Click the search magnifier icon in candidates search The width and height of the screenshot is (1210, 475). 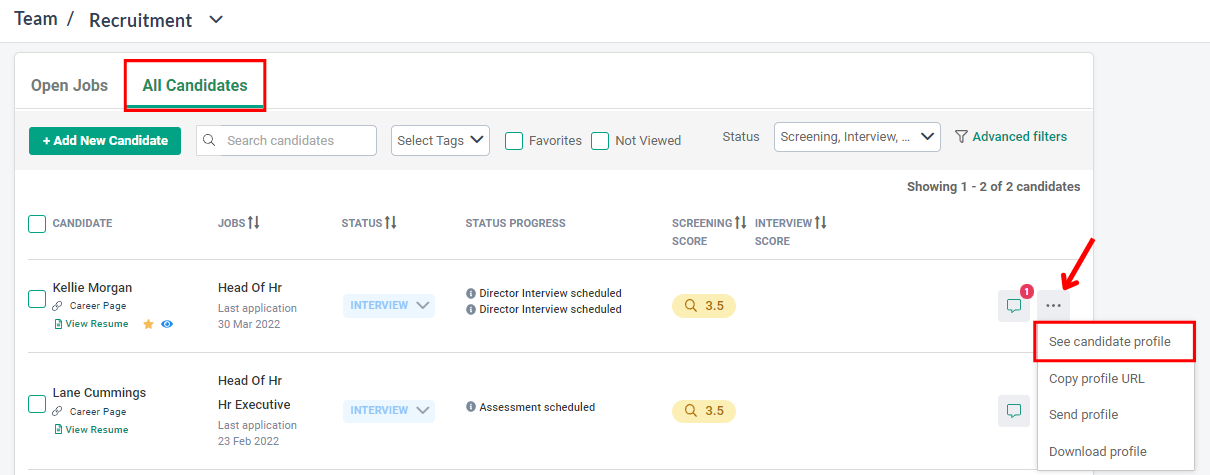click(x=209, y=140)
